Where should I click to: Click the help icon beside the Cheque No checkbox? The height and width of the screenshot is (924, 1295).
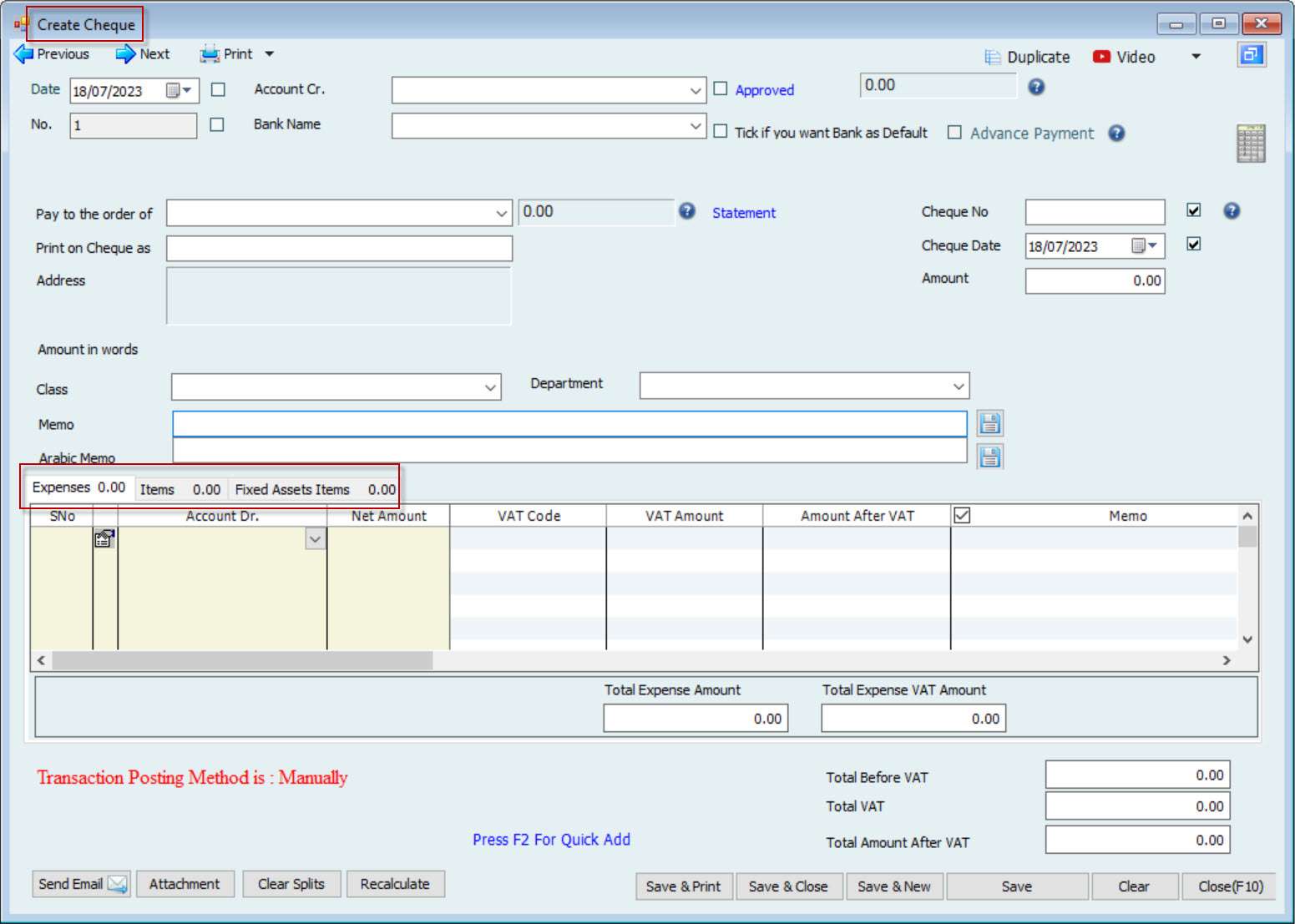pyautogui.click(x=1231, y=211)
